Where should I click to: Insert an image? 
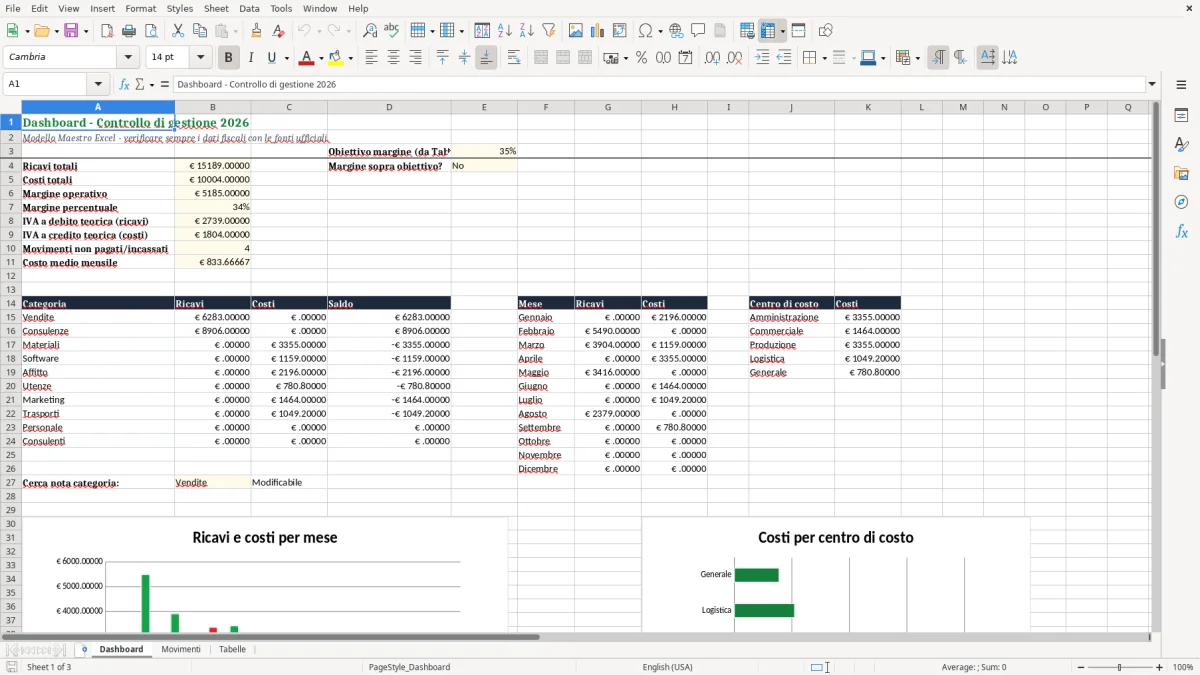click(x=576, y=31)
